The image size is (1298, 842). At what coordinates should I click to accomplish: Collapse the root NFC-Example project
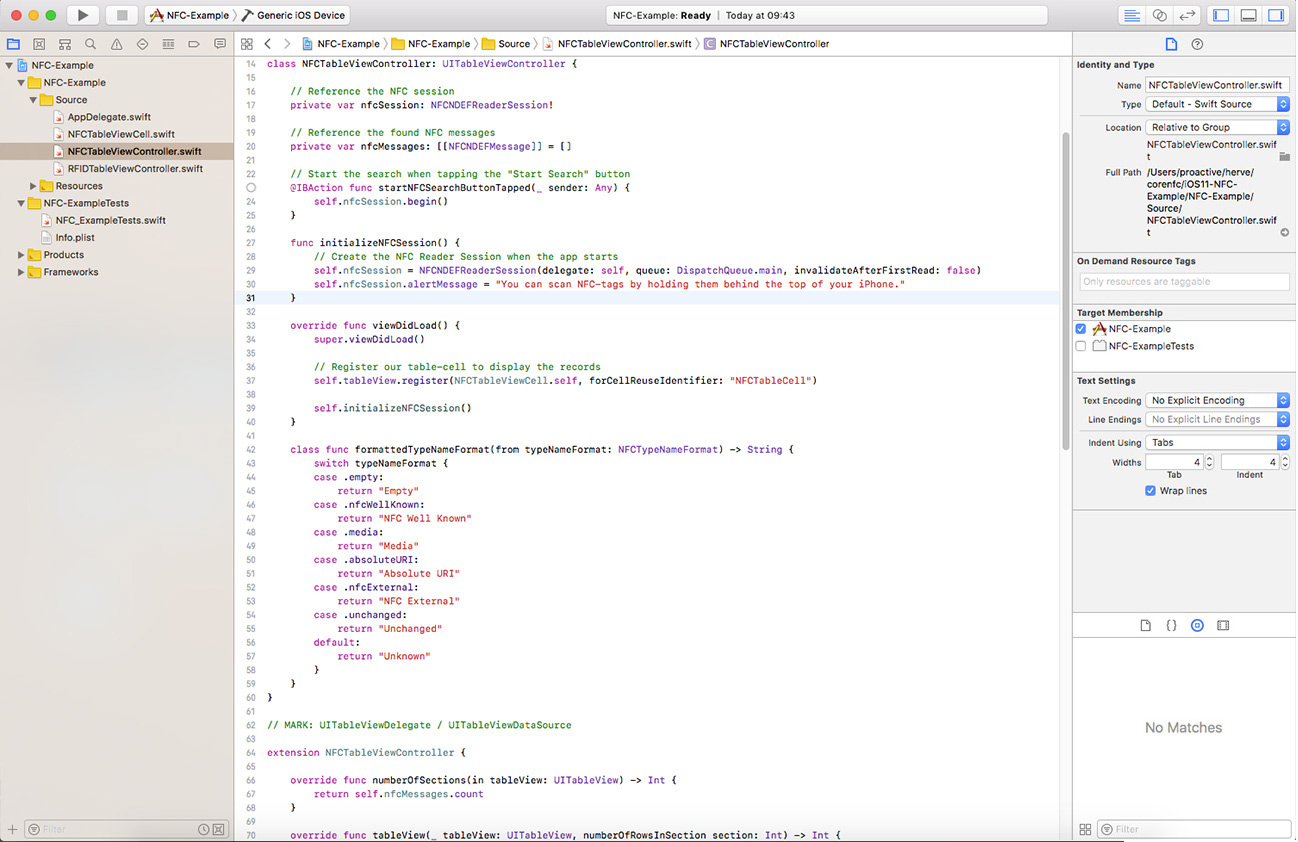coord(9,66)
